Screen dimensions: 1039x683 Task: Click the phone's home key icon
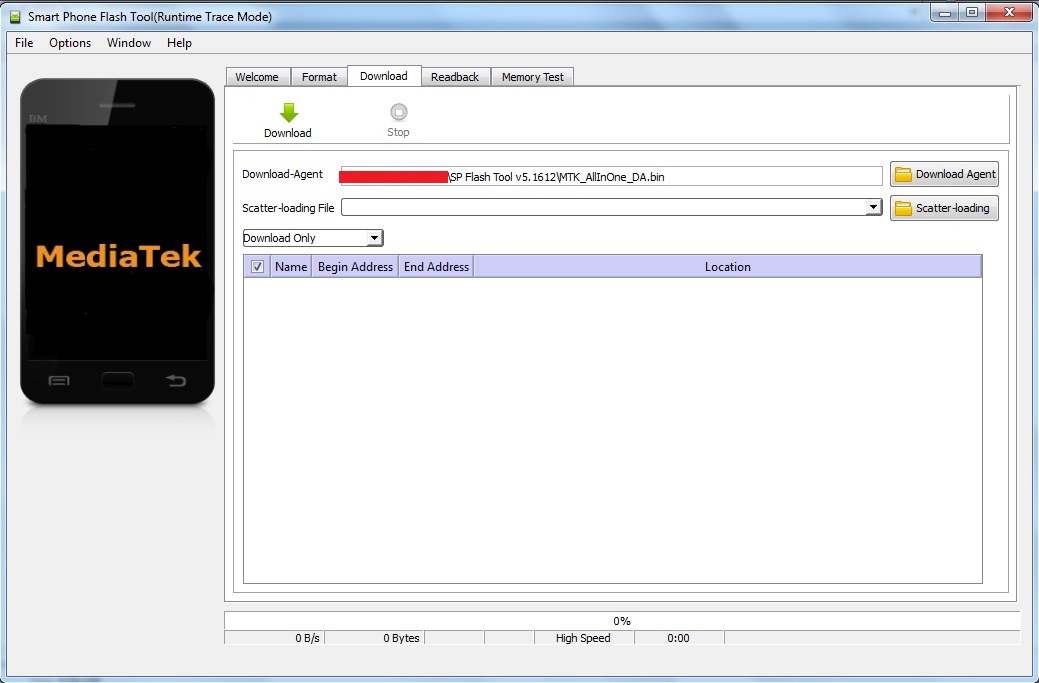[117, 380]
